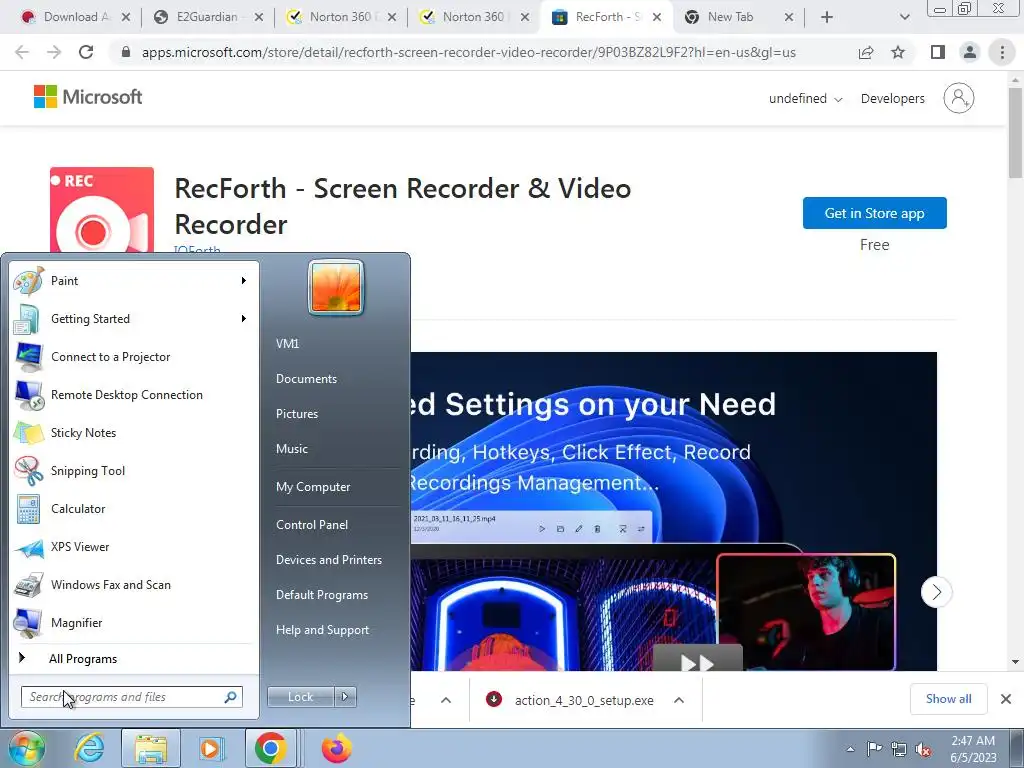Switch to the E2Guardian tab
This screenshot has height=768, width=1024.
208,17
